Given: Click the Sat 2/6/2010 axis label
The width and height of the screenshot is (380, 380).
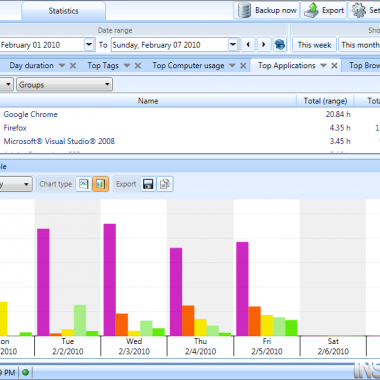Looking at the screenshot, I should tap(333, 346).
